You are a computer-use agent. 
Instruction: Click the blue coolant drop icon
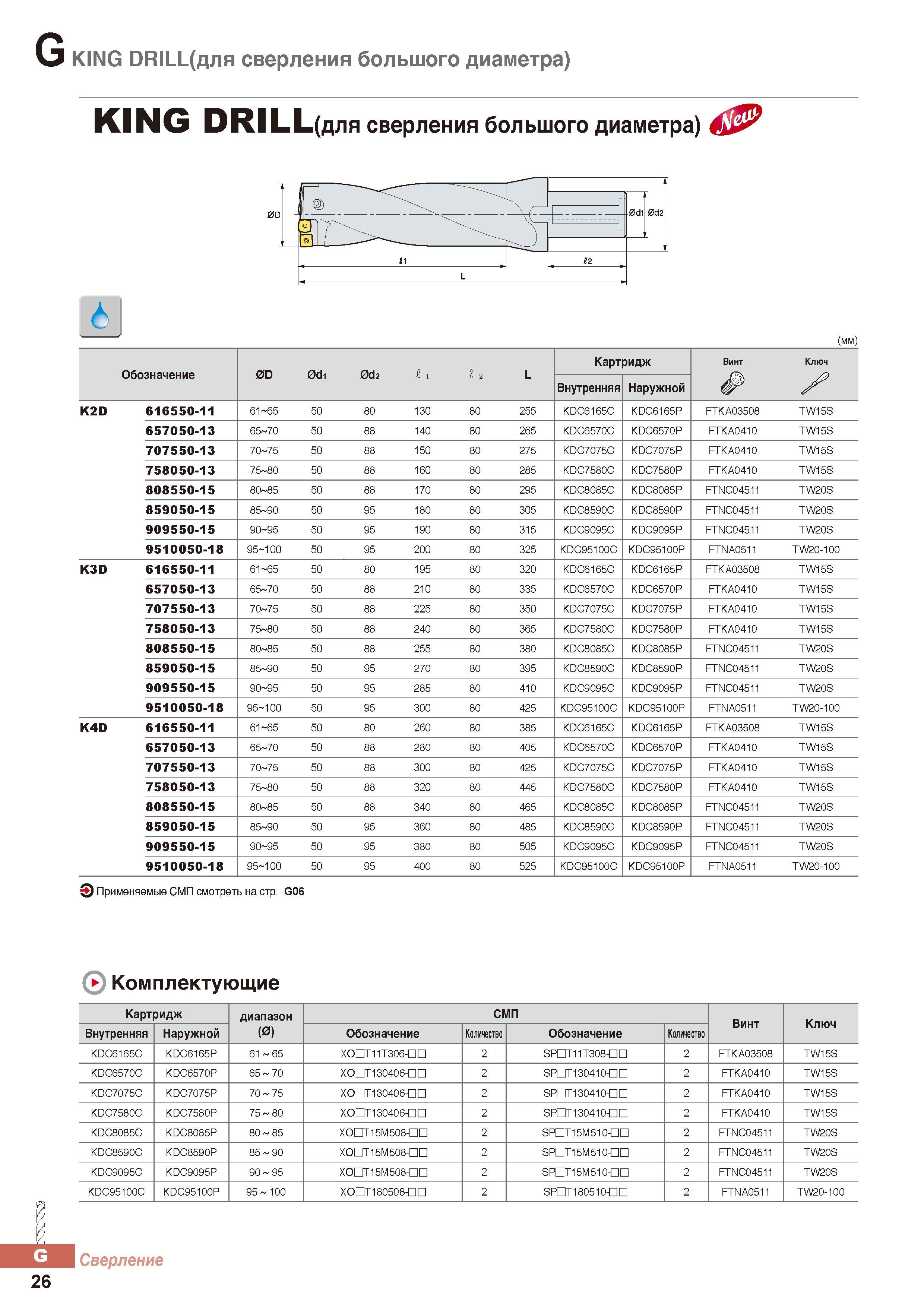point(100,316)
